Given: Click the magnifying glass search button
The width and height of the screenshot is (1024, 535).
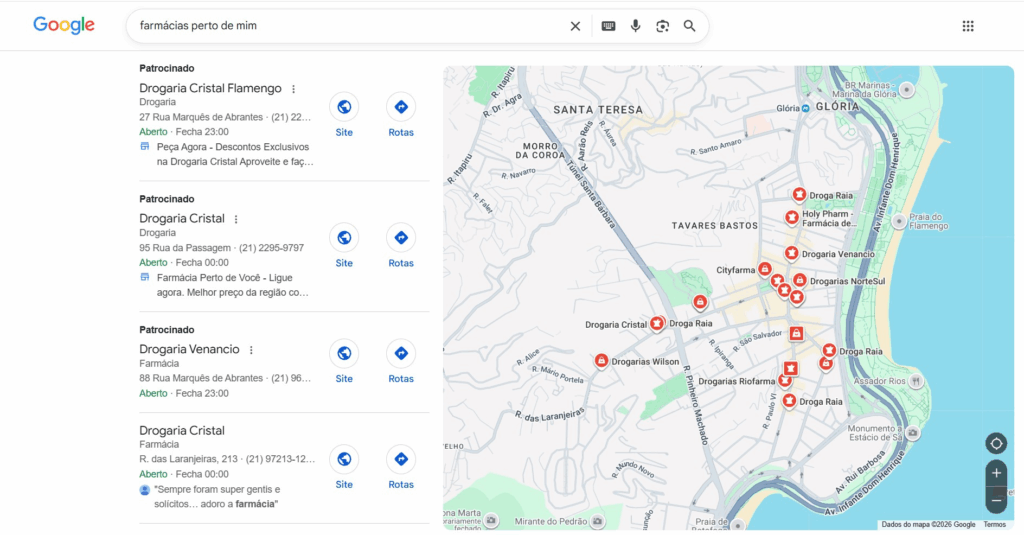Looking at the screenshot, I should (690, 26).
